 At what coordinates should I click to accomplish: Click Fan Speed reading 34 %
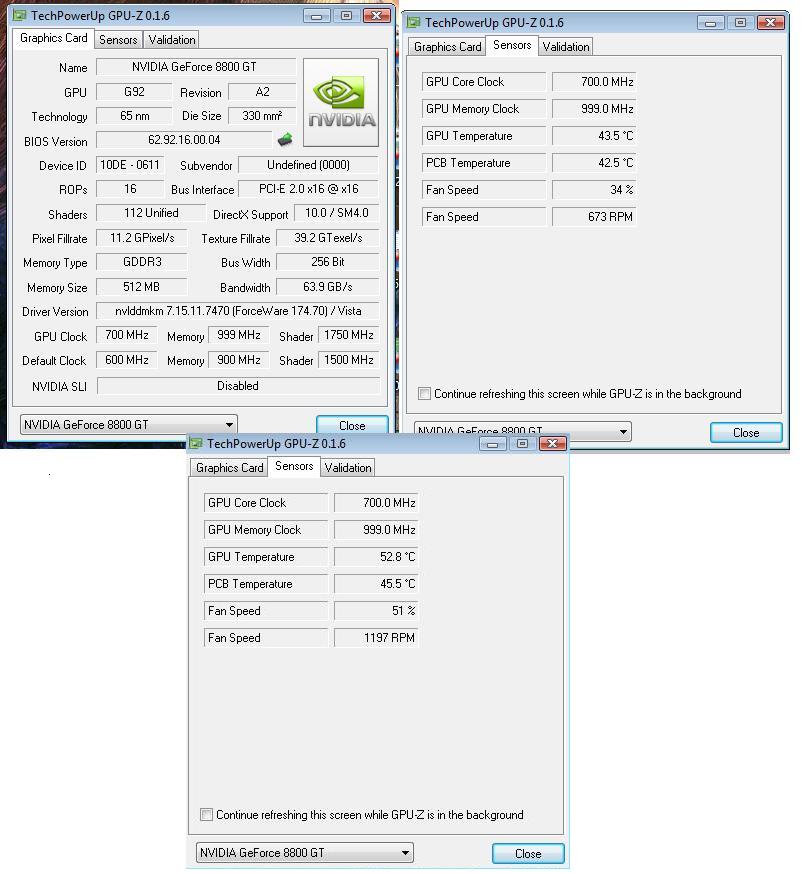pos(594,190)
